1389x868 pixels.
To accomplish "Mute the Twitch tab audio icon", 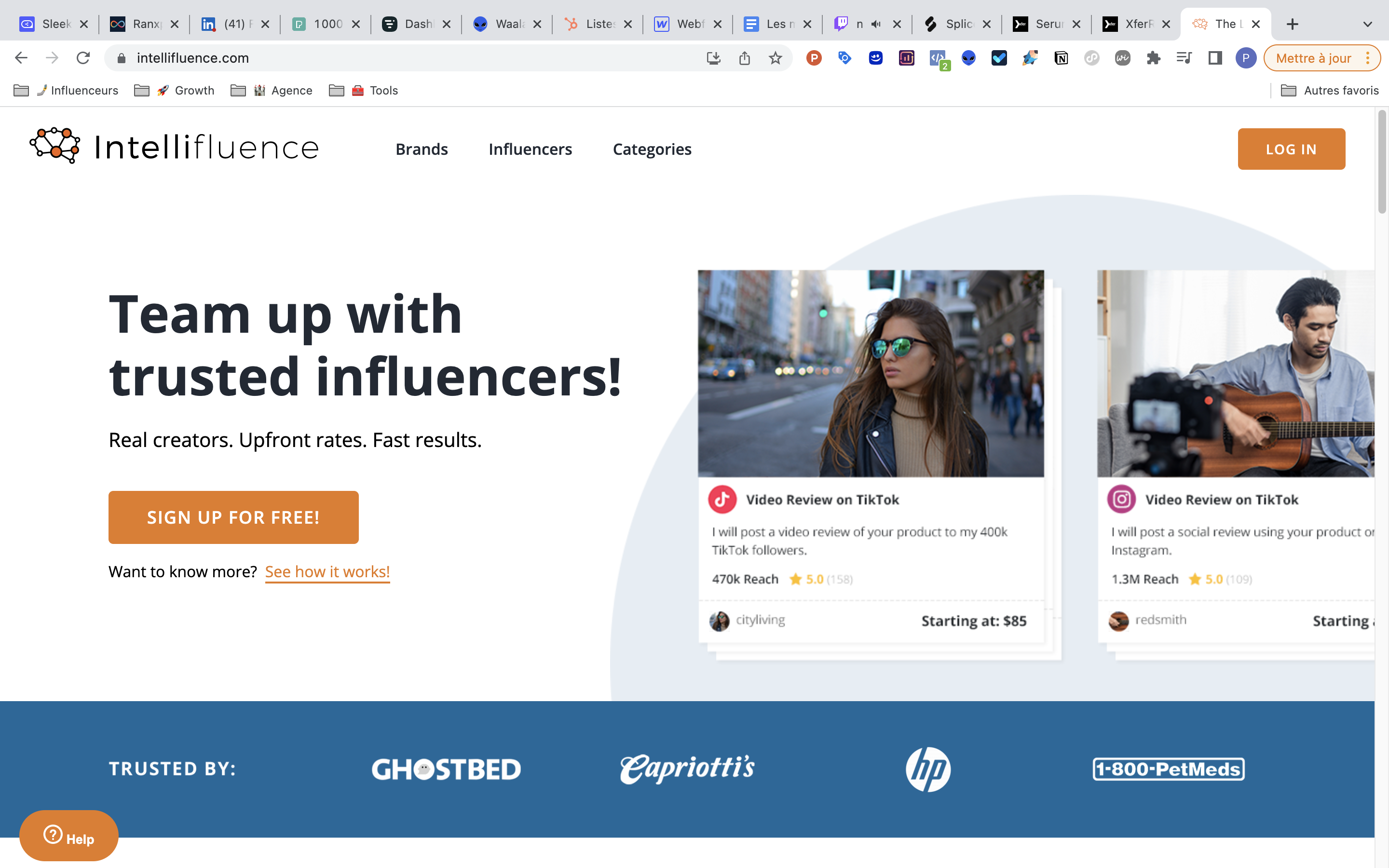I will click(x=876, y=24).
